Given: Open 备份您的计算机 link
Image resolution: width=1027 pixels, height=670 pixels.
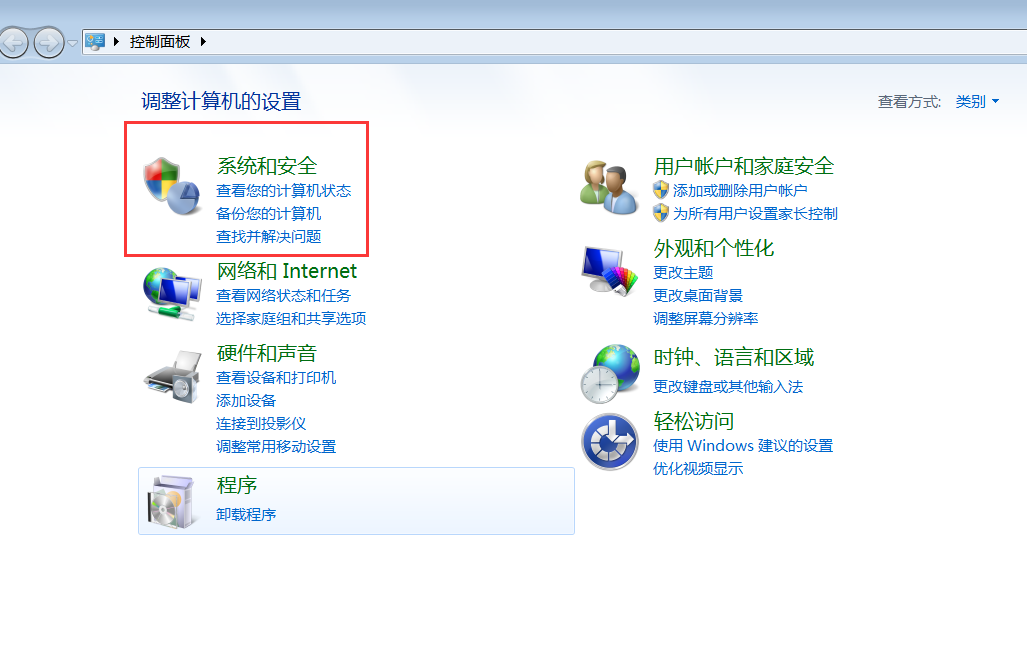Looking at the screenshot, I should tap(269, 214).
